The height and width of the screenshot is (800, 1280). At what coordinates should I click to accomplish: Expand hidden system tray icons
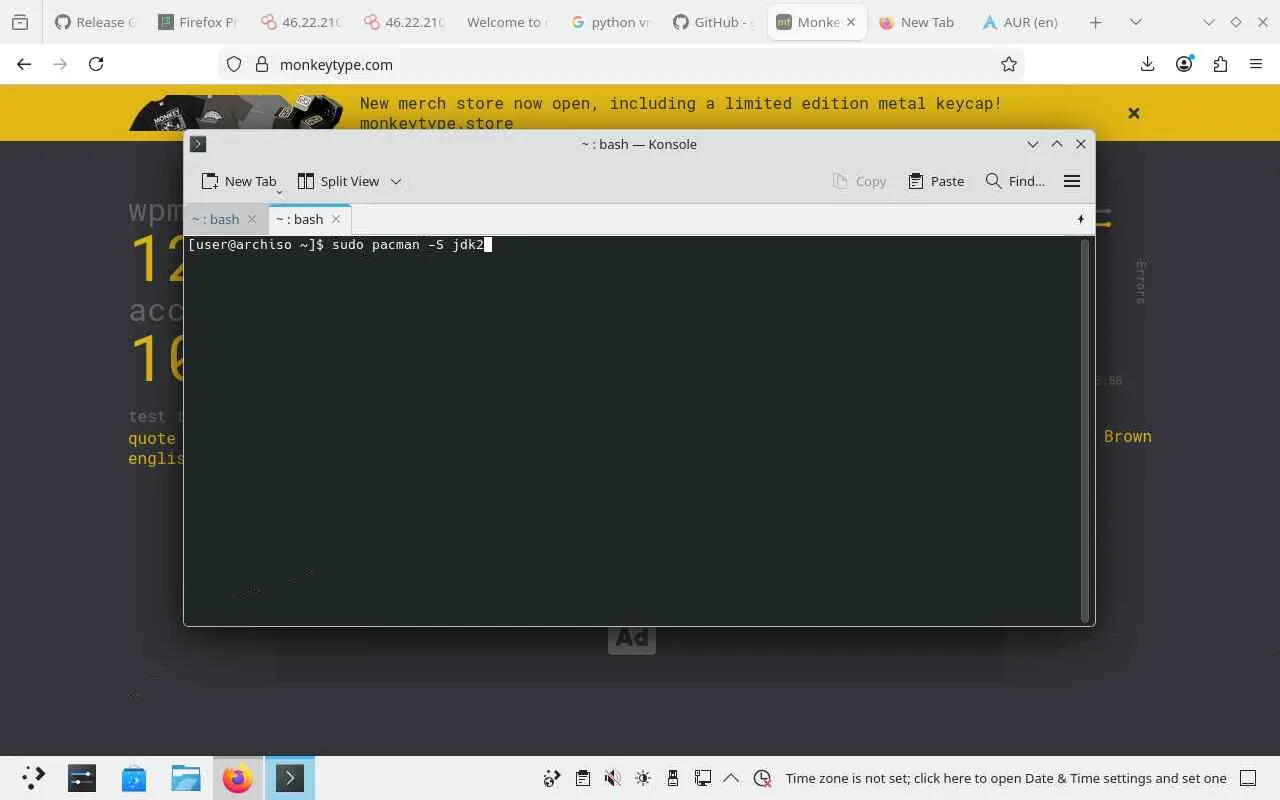(x=731, y=778)
